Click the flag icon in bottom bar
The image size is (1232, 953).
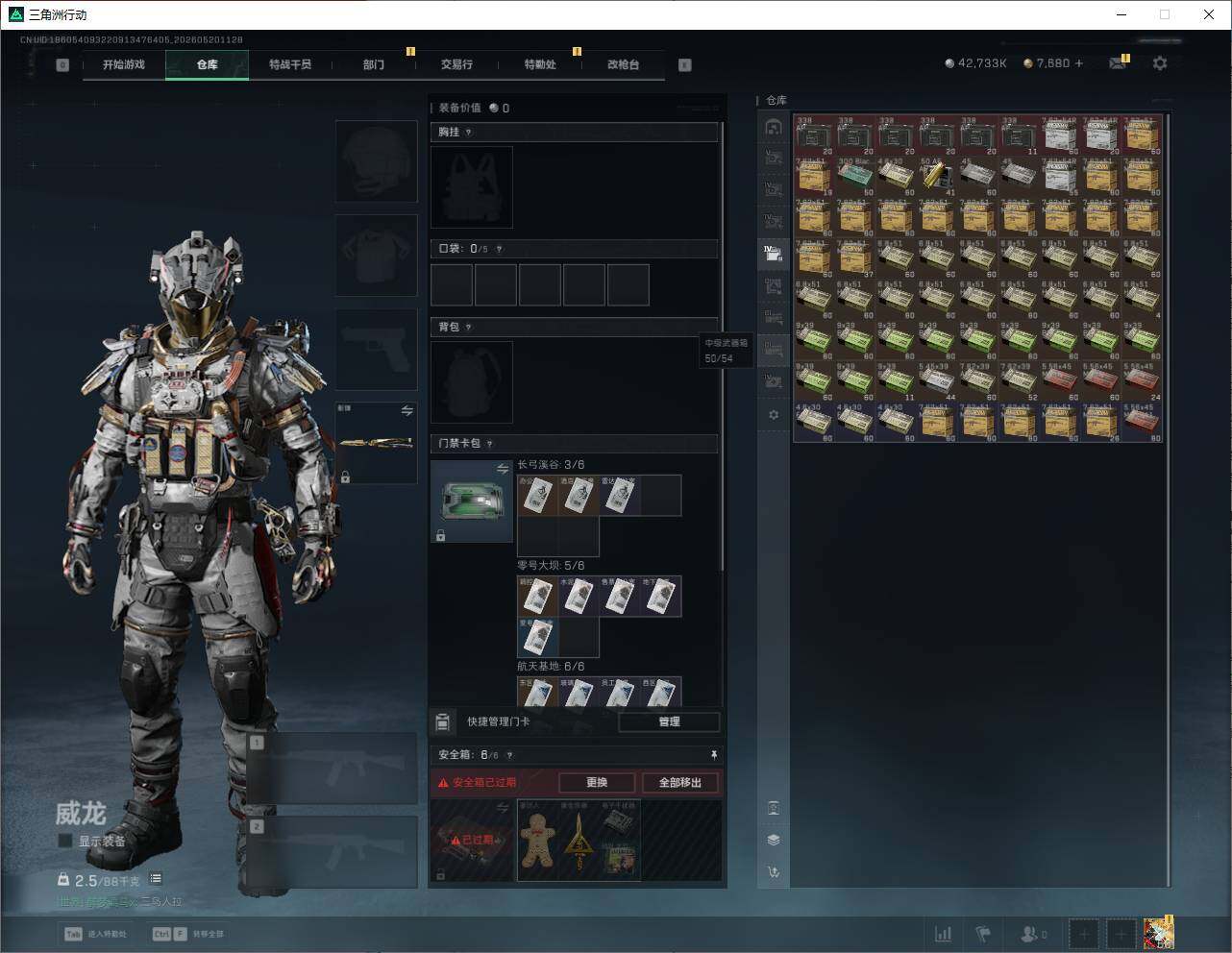coord(983,934)
